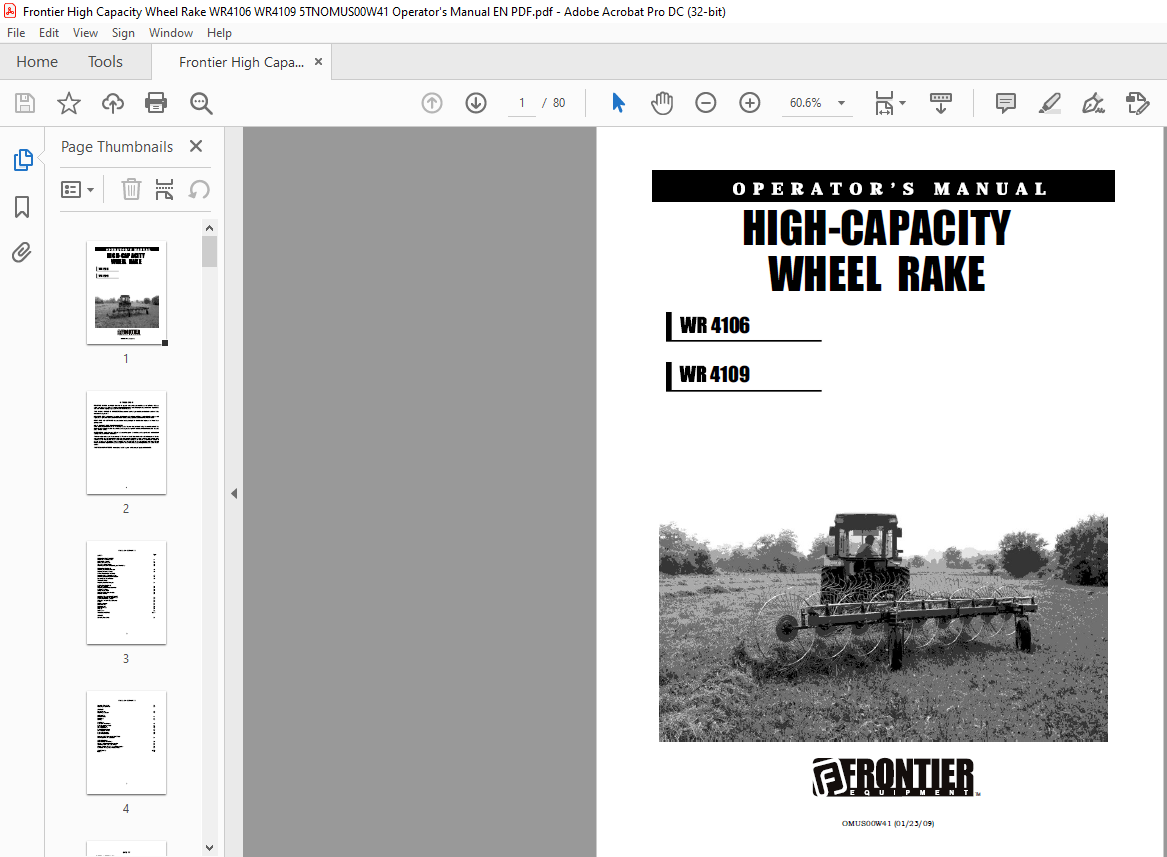Go to previous page arrow
Viewport: 1167px width, 857px height.
tap(432, 103)
